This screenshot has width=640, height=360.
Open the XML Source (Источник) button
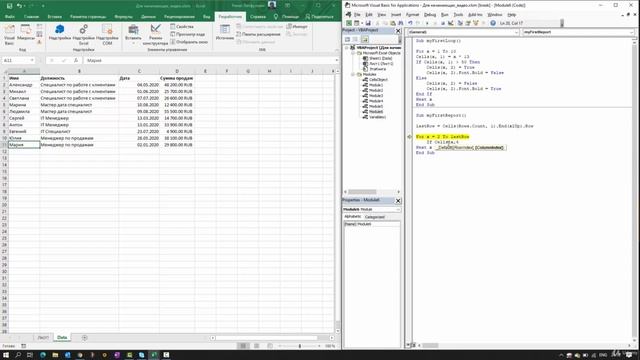tap(224, 33)
